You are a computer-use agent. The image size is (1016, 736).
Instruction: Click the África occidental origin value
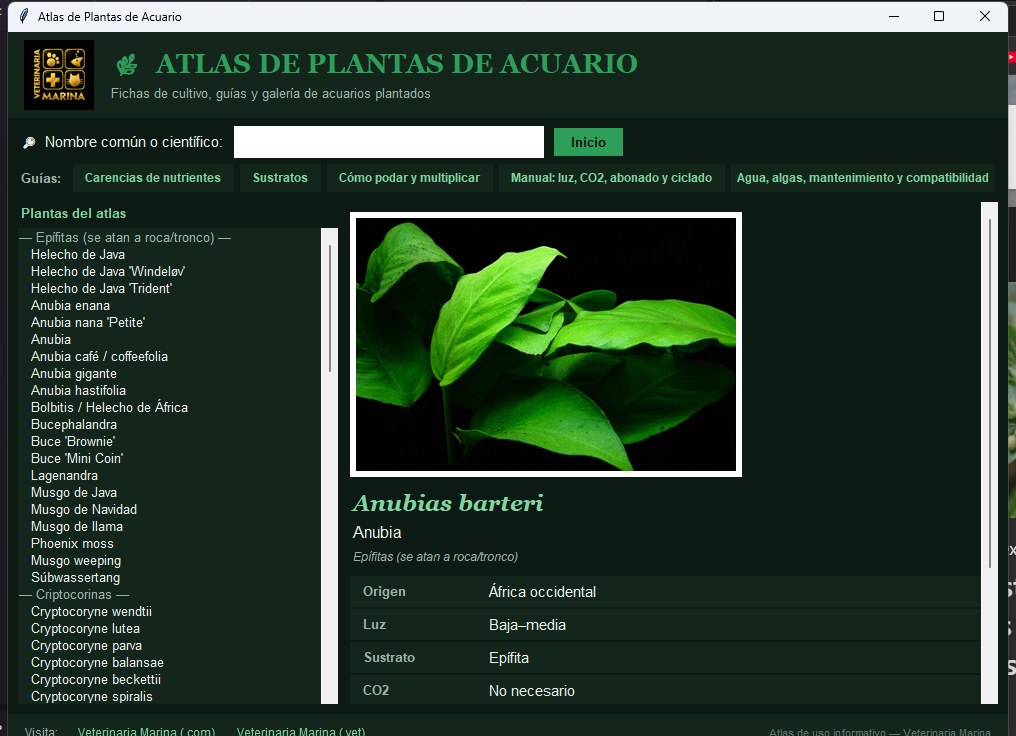click(x=542, y=592)
